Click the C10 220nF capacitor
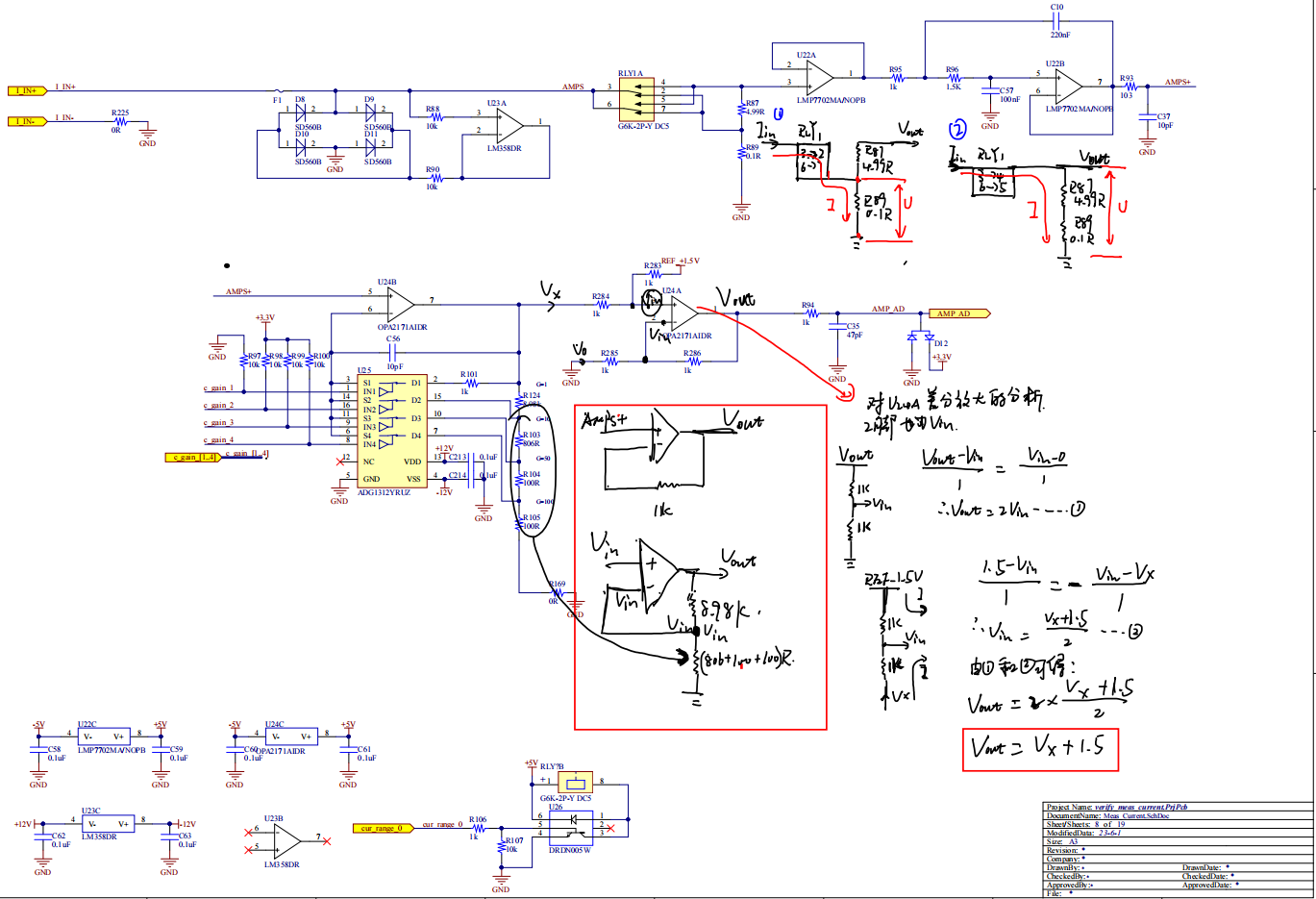Image resolution: width=1316 pixels, height=899 pixels. (x=1057, y=21)
